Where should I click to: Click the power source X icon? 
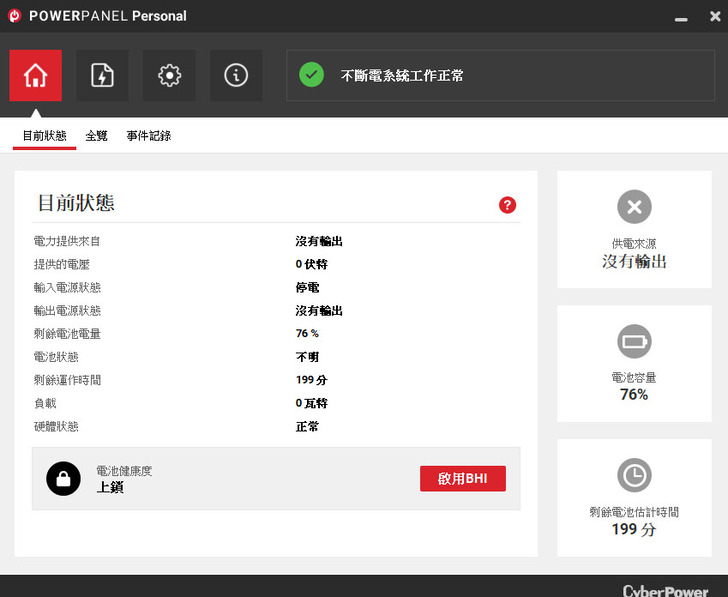click(634, 208)
